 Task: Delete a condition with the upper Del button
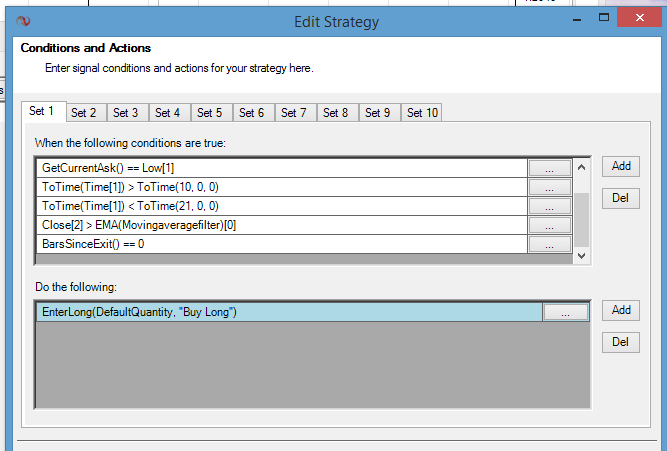pyautogui.click(x=621, y=199)
